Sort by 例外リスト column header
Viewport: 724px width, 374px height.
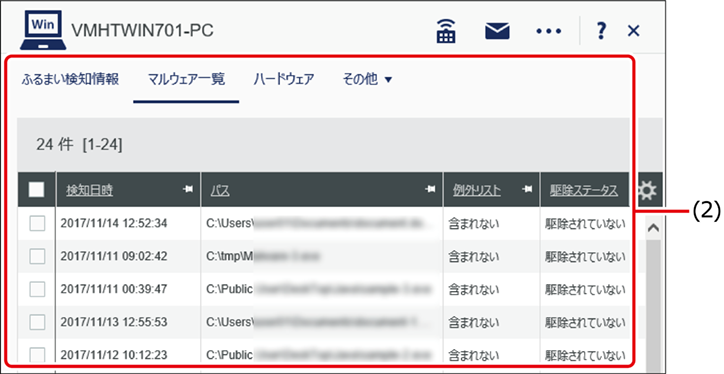(477, 190)
